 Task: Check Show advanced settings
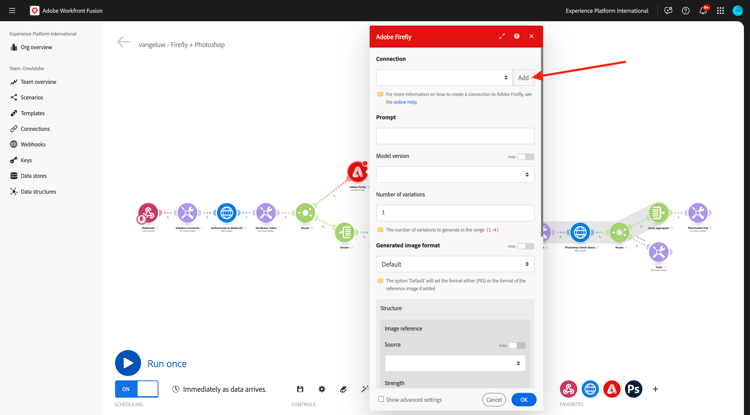pos(381,399)
